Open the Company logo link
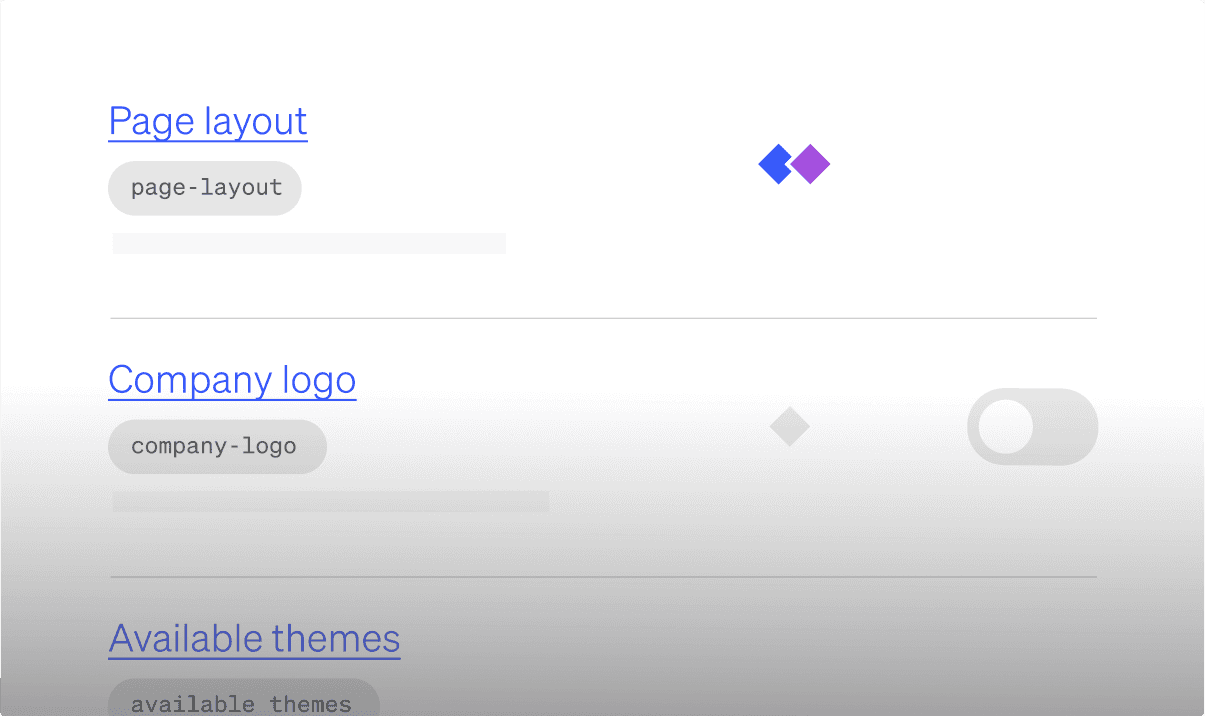 pyautogui.click(x=232, y=380)
